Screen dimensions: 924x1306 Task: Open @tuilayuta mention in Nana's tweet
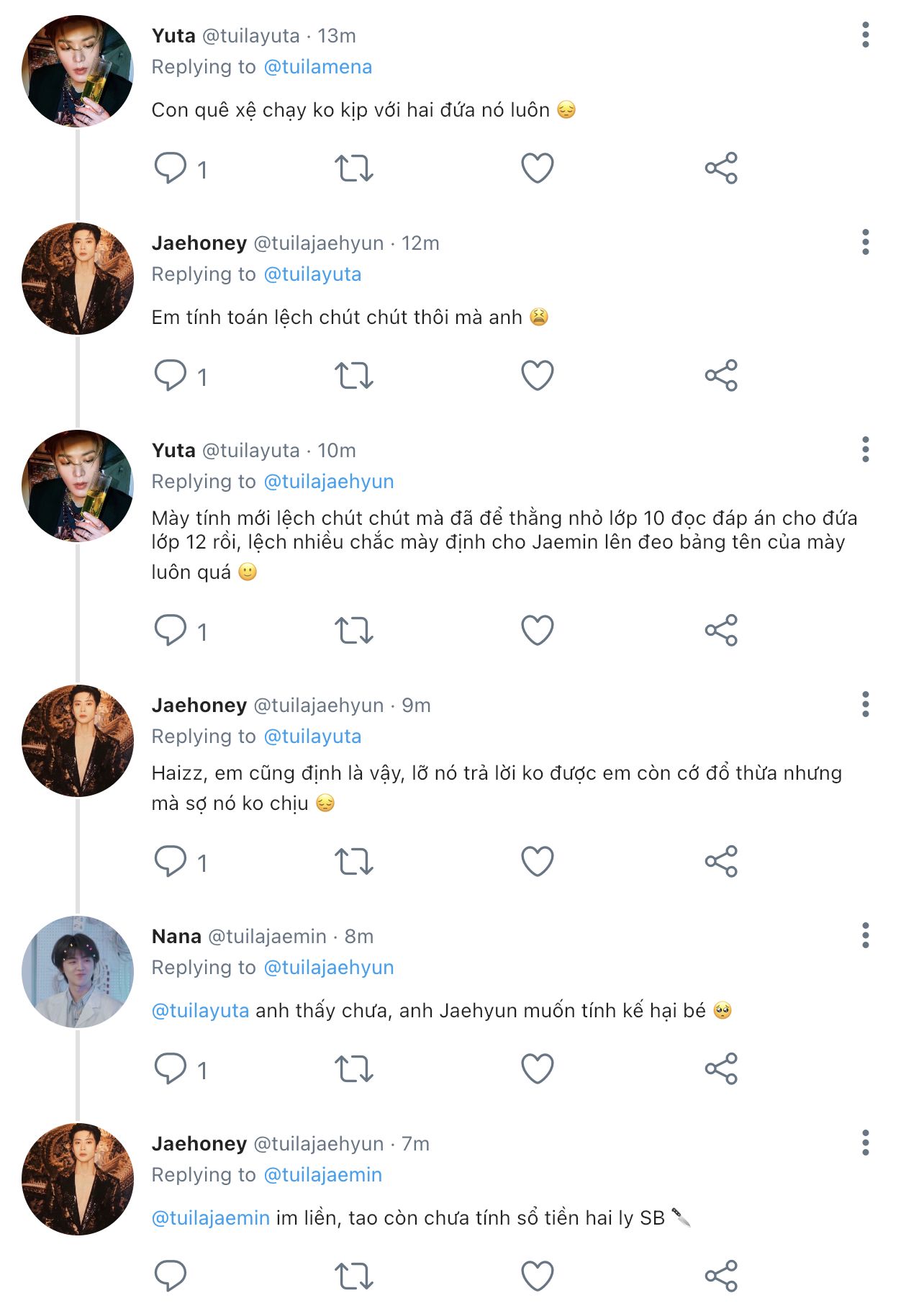(201, 1011)
